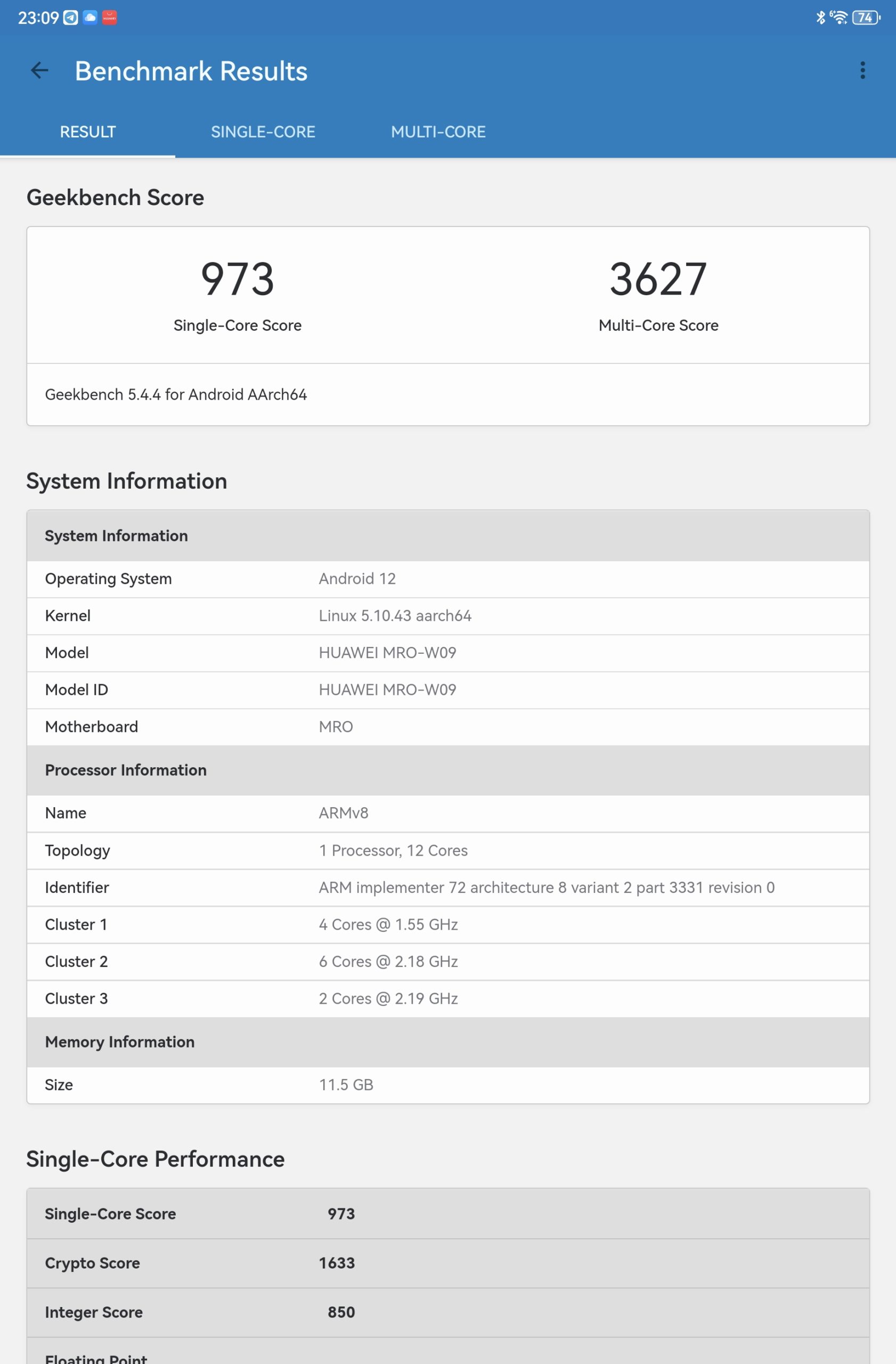
Task: Tap the HUAWEI MRO-W09 value in Model row
Action: (x=388, y=653)
